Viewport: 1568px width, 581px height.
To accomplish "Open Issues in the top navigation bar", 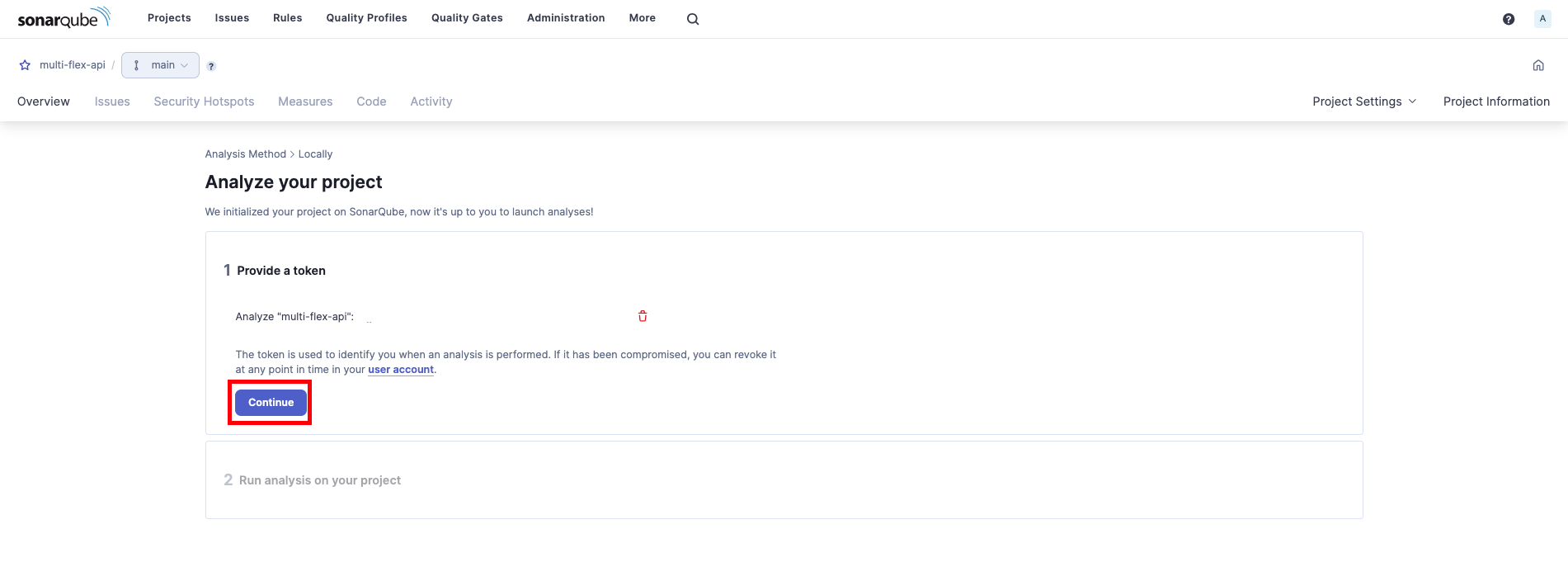I will coord(232,18).
